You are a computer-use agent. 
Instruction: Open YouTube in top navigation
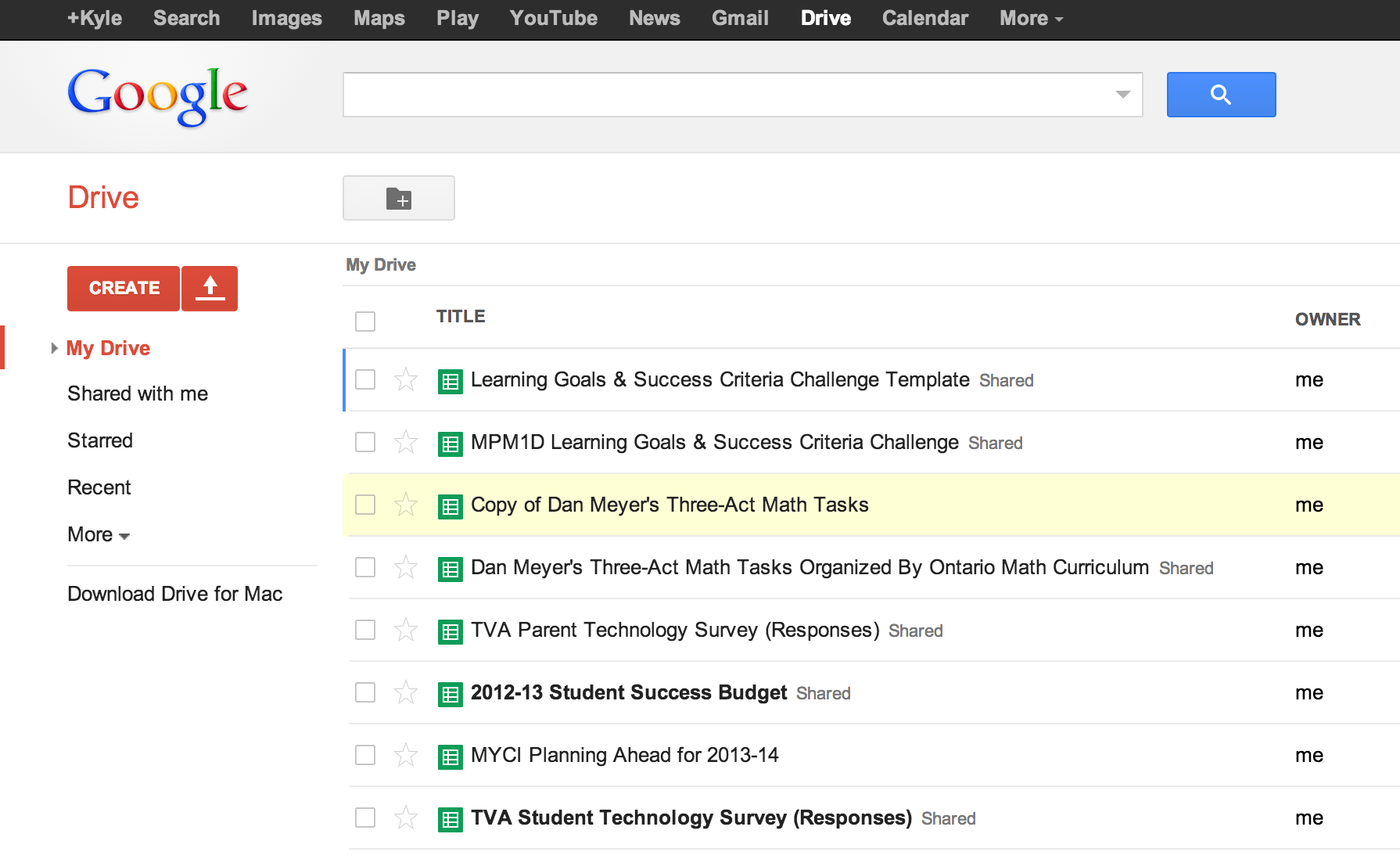554,18
